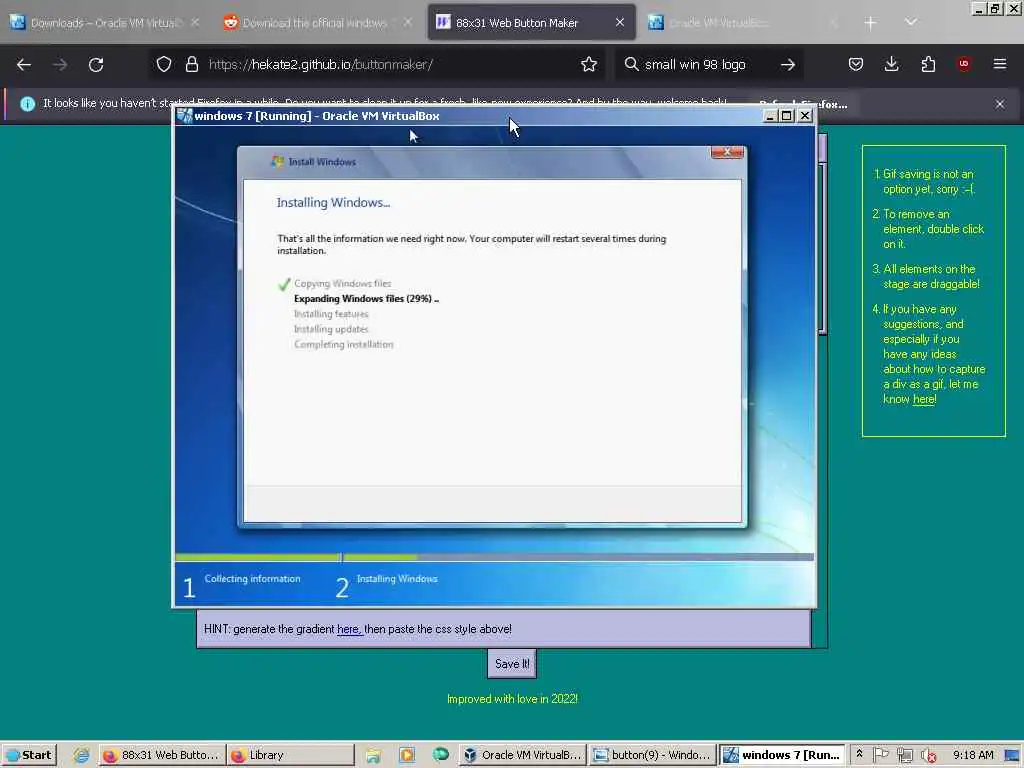Click the green globe taskbar icon
The width and height of the screenshot is (1024, 768).
point(441,754)
